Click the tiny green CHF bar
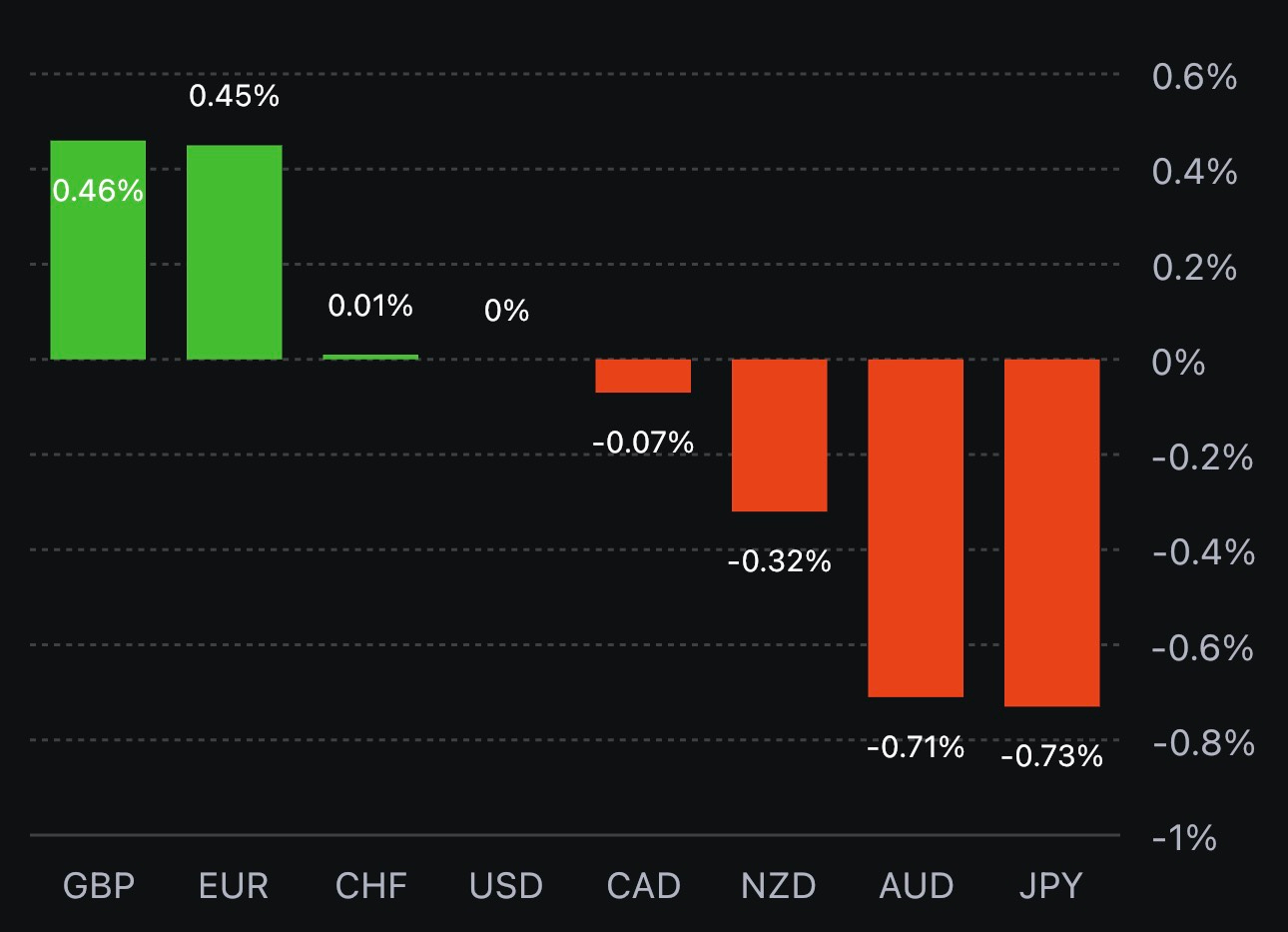This screenshot has height=932, width=1288. tap(370, 357)
